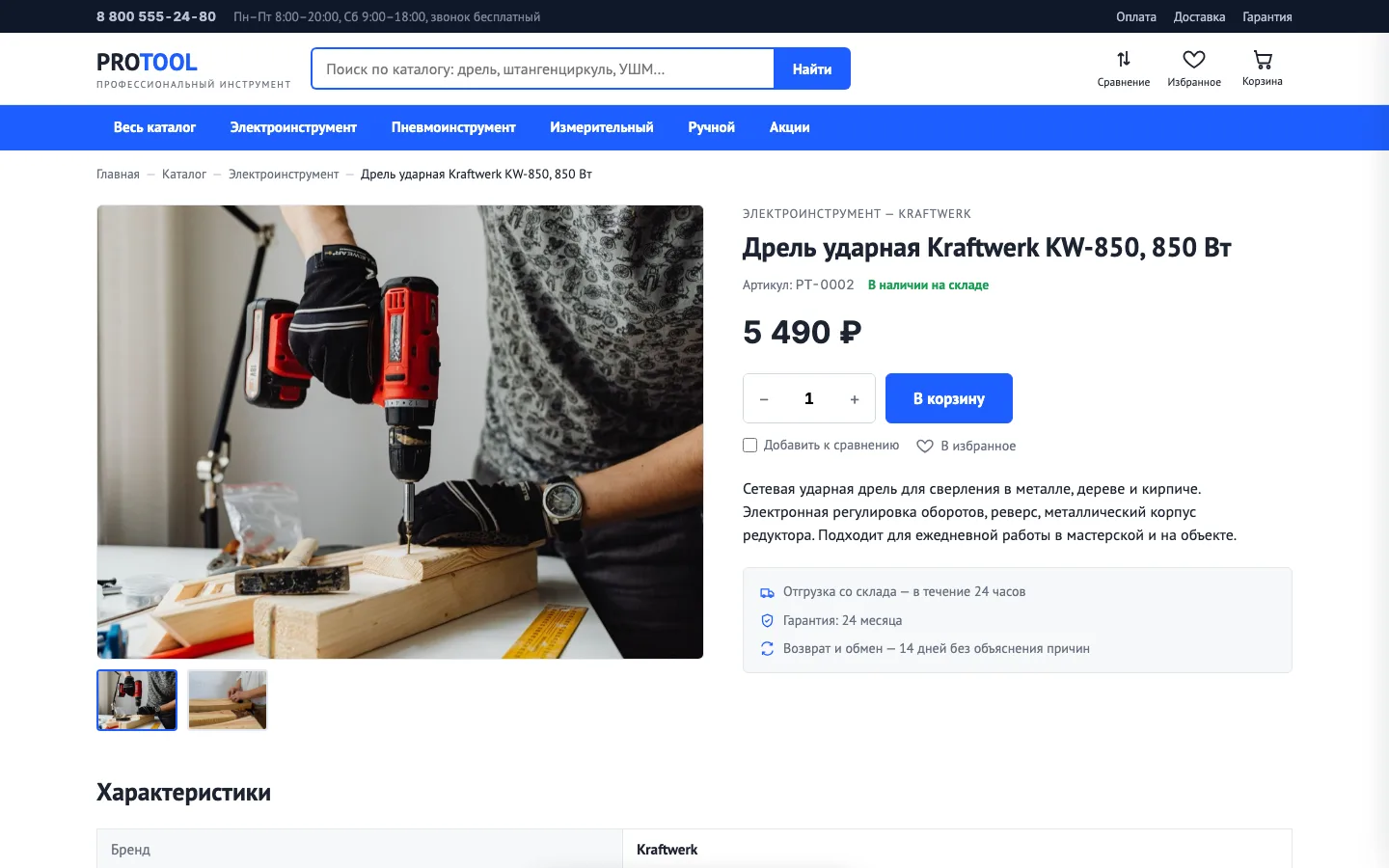1389x868 pixels.
Task: Click the В наличии на складе status
Action: point(928,285)
